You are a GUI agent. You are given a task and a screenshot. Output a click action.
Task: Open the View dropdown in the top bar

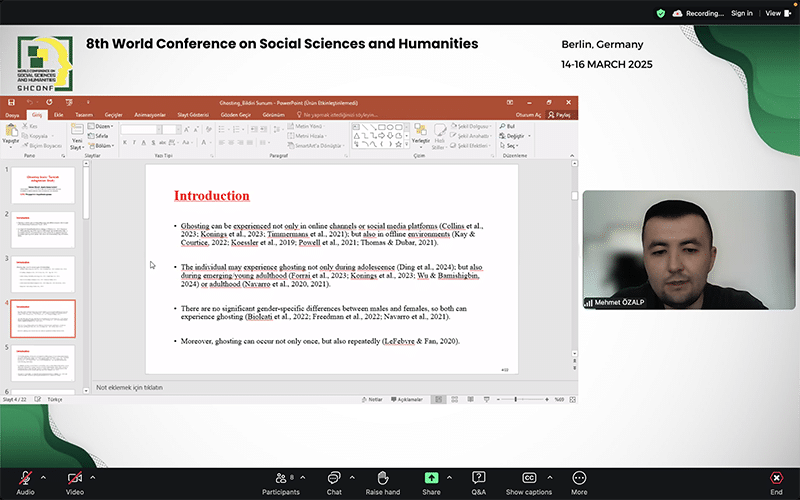coord(775,13)
